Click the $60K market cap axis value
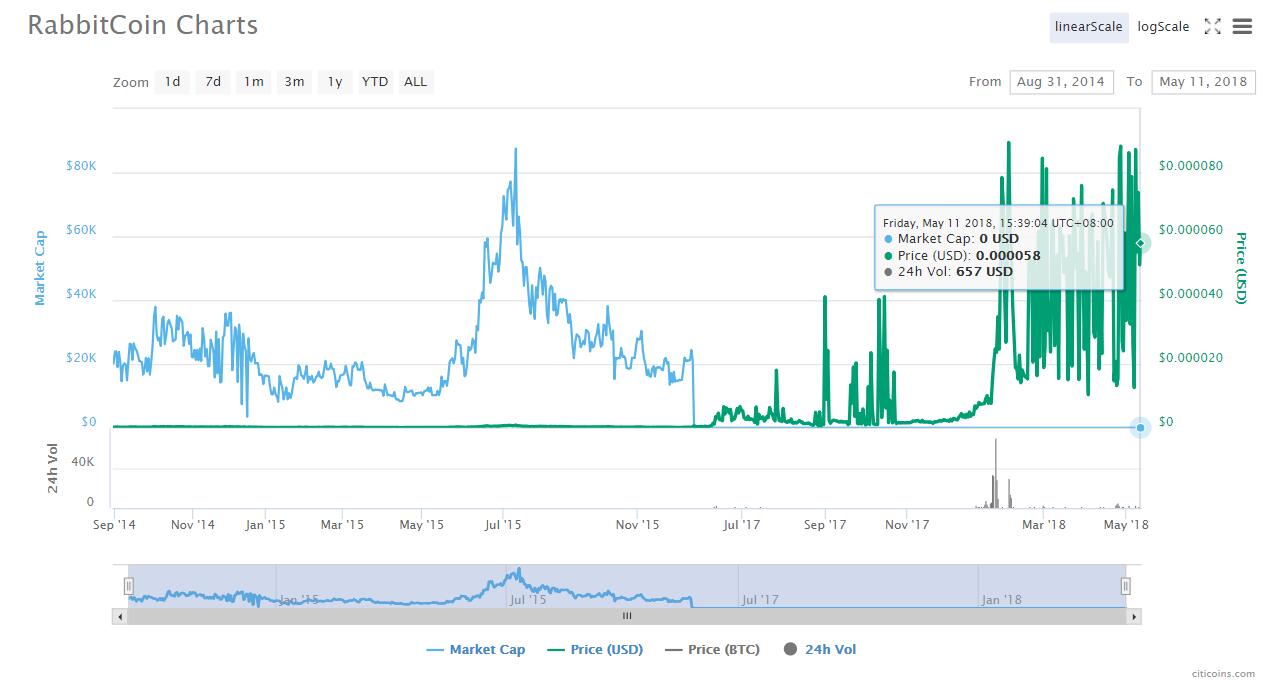Image resolution: width=1279 pixels, height=684 pixels. click(x=81, y=230)
